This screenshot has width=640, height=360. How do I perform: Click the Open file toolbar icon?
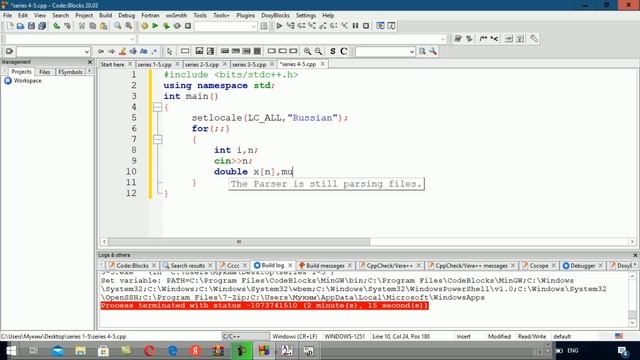(20, 26)
